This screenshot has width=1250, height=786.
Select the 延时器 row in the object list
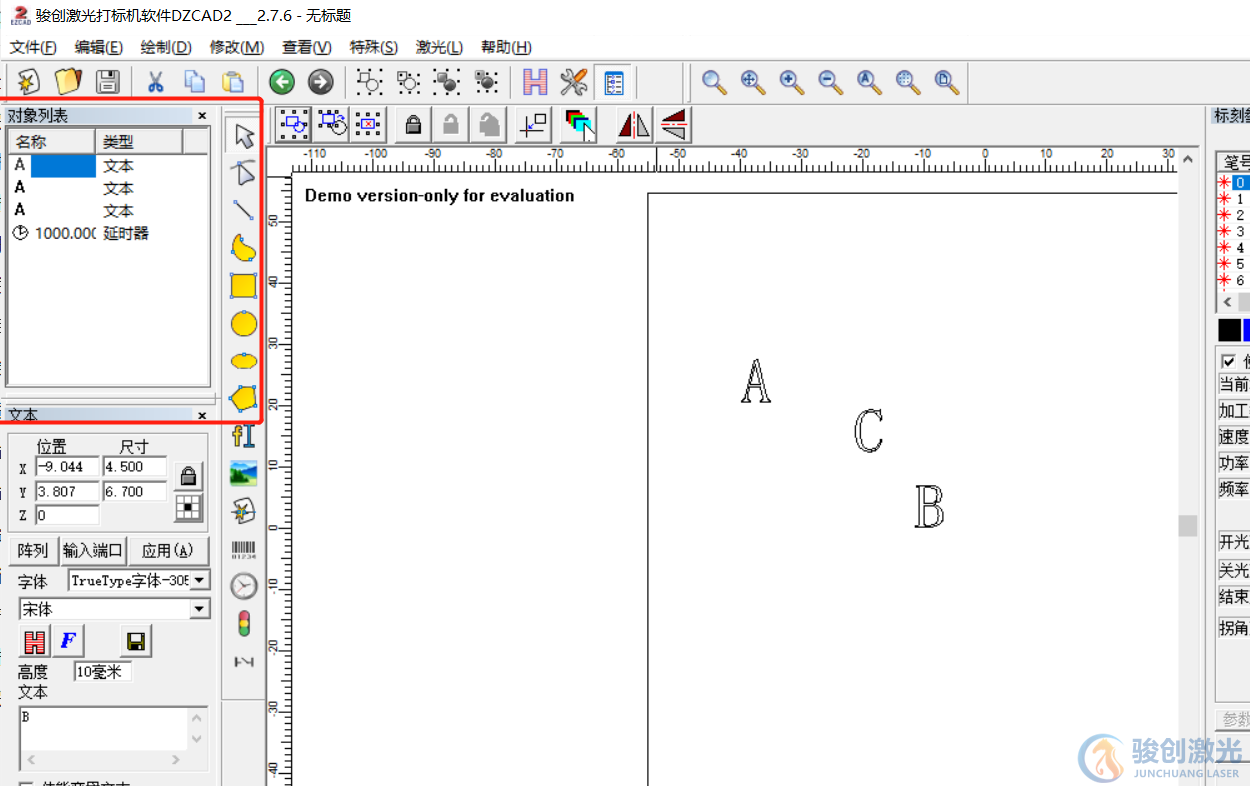[108, 233]
